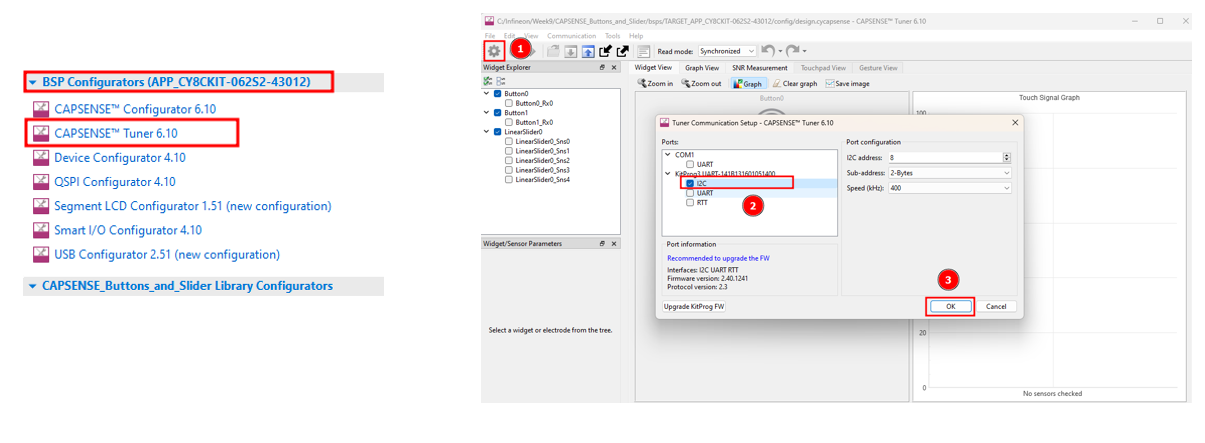This screenshot has width=1205, height=443.
Task: Close the Widget Explorer panel
Action: [x=614, y=68]
